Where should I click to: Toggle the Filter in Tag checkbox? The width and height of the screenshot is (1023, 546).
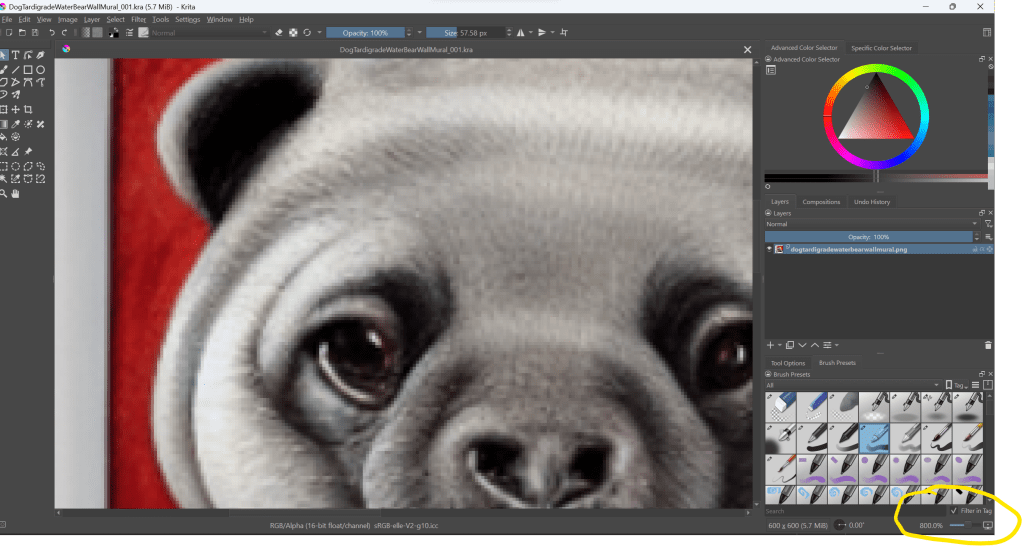(x=954, y=510)
